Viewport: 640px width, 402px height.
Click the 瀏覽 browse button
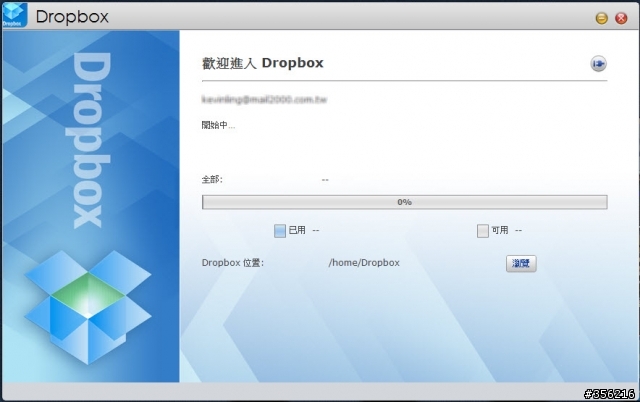(x=521, y=263)
